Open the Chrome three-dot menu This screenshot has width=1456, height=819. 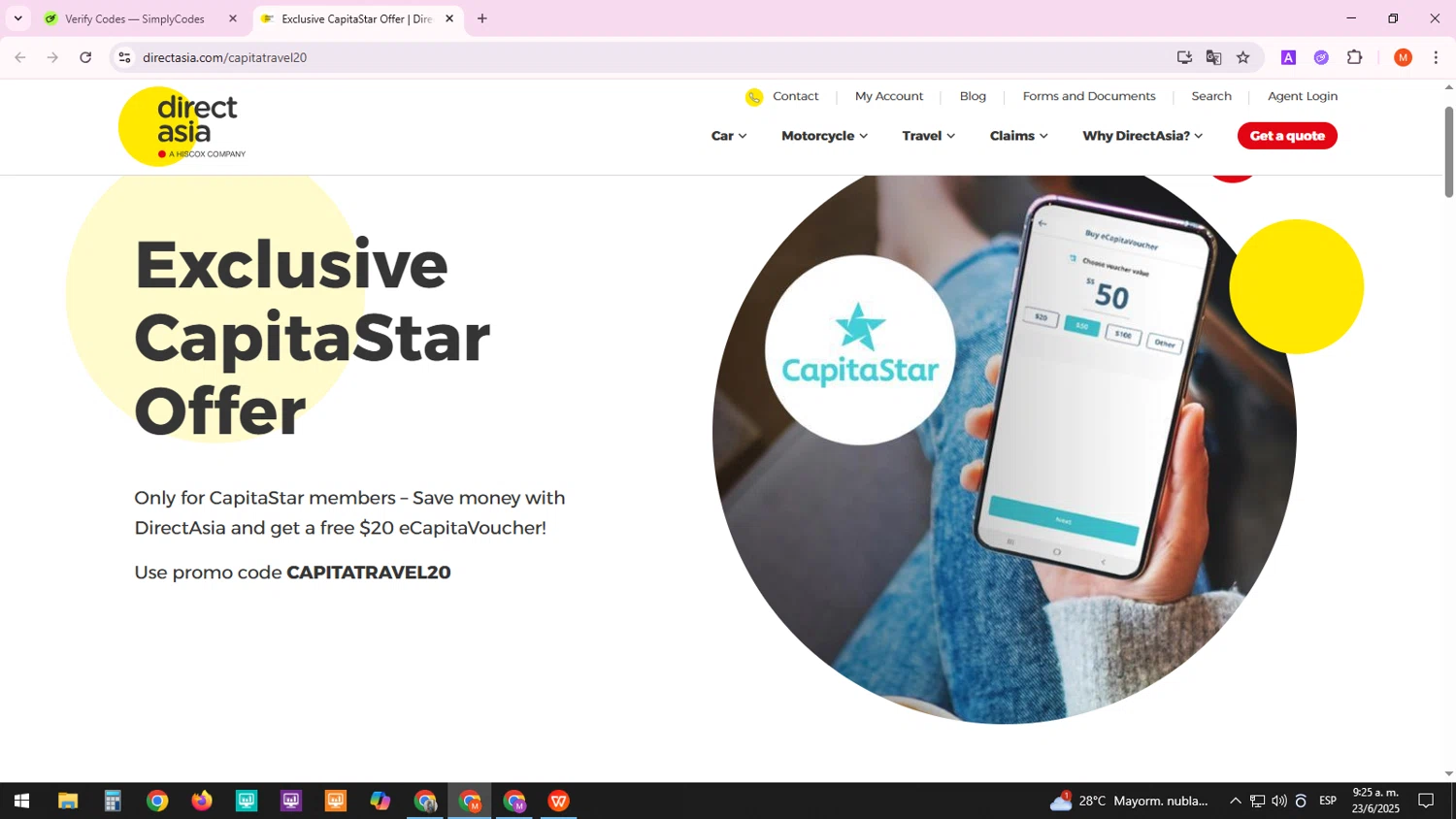(1436, 57)
